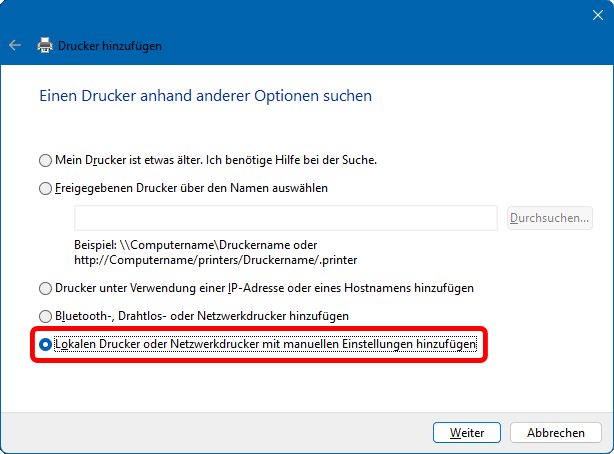Click the heading 'Einen Drucker anhand anderer Optionen suchen'
The width and height of the screenshot is (614, 454).
[x=205, y=96]
